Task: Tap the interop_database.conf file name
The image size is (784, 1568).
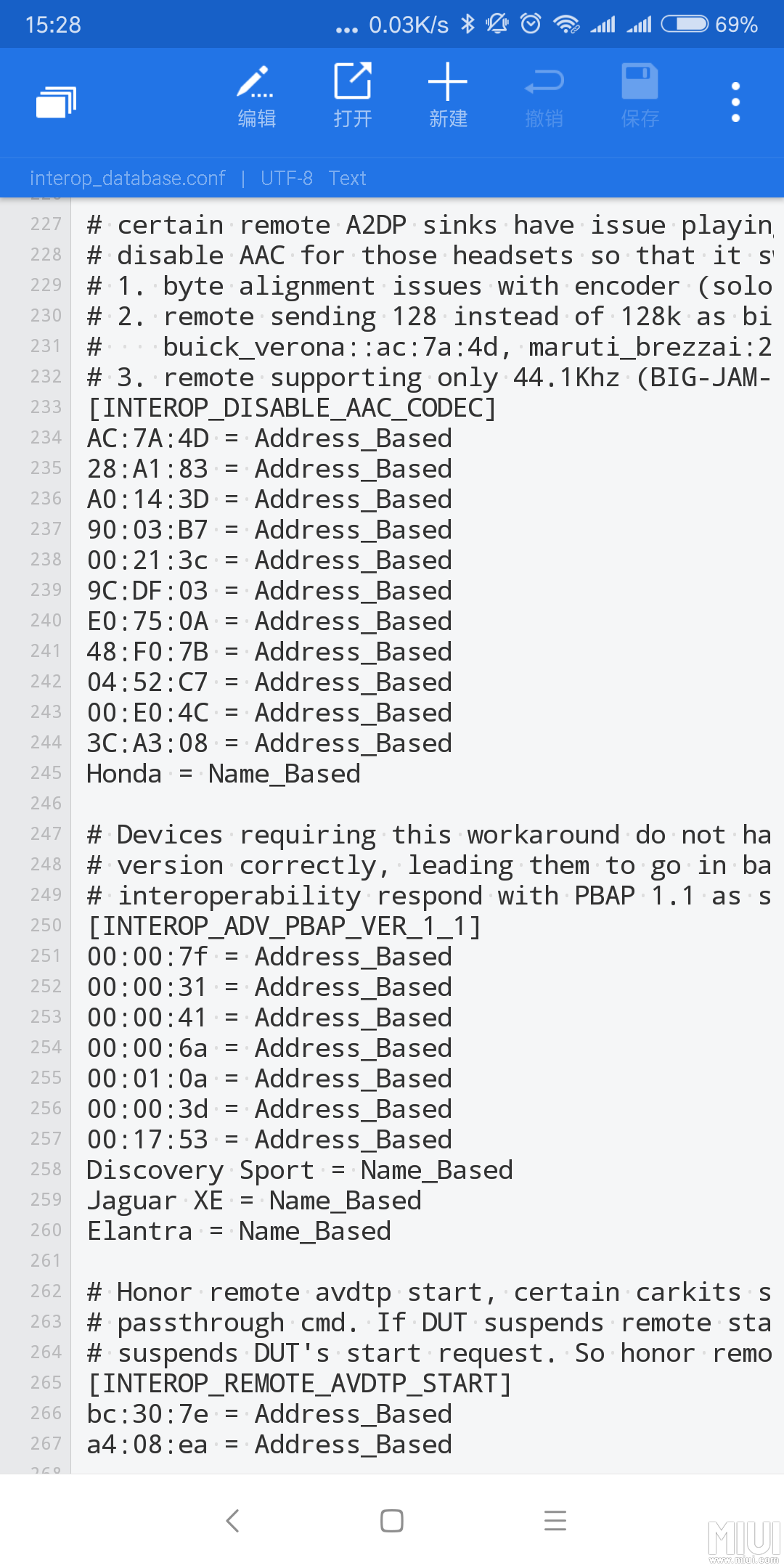Action: pyautogui.click(x=128, y=179)
